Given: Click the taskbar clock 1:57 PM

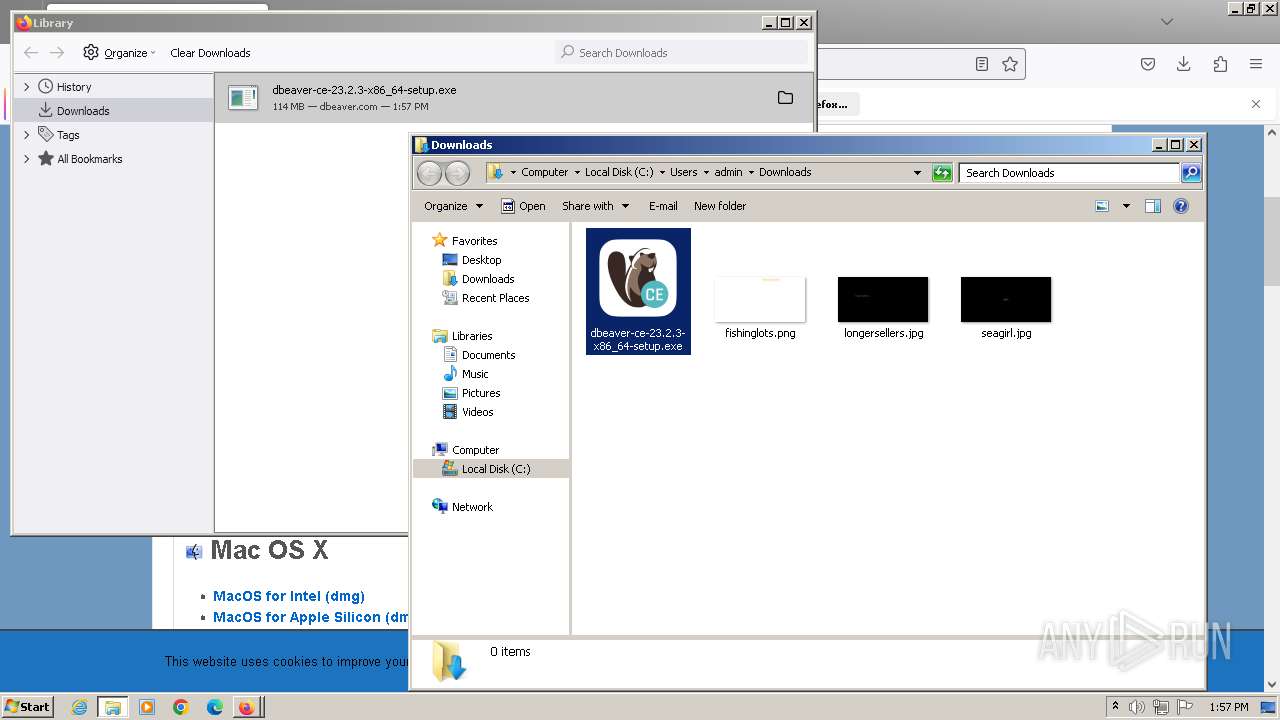Looking at the screenshot, I should [x=1229, y=707].
